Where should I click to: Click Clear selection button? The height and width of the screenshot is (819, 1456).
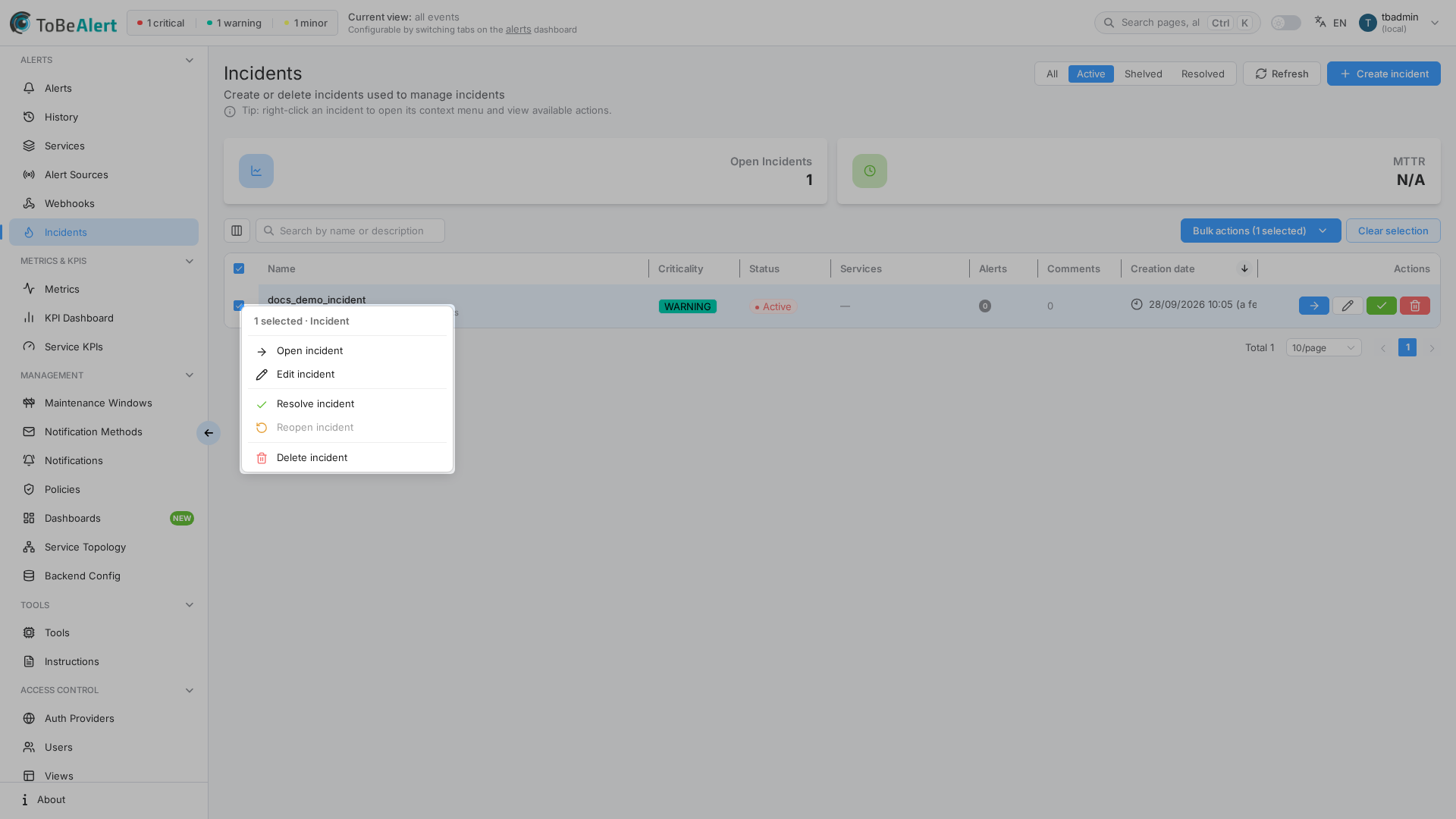pyautogui.click(x=1393, y=231)
